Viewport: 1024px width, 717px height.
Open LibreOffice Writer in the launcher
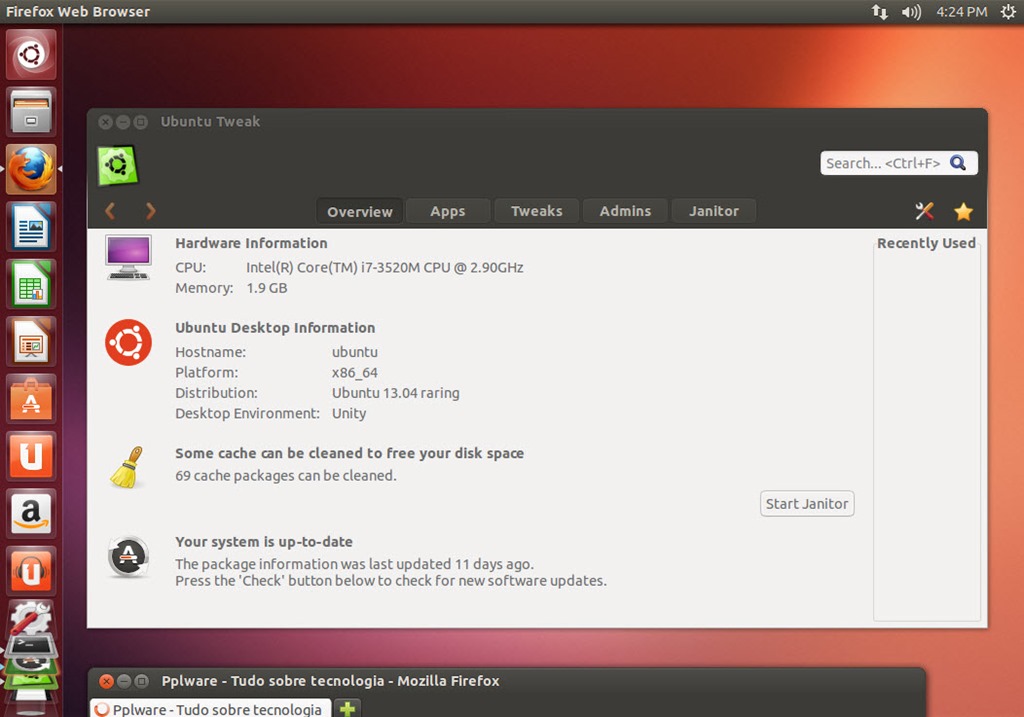click(x=31, y=227)
